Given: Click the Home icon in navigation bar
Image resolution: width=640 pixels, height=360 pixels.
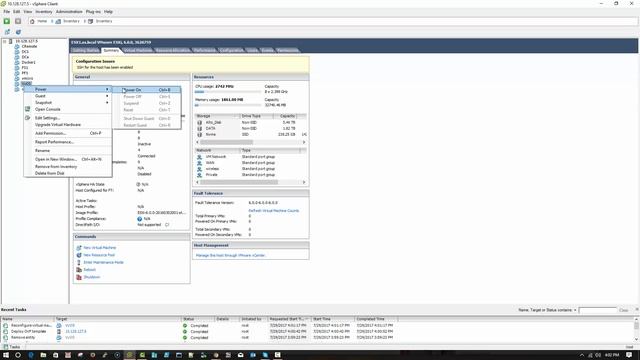Looking at the screenshot, I should coord(32,21).
